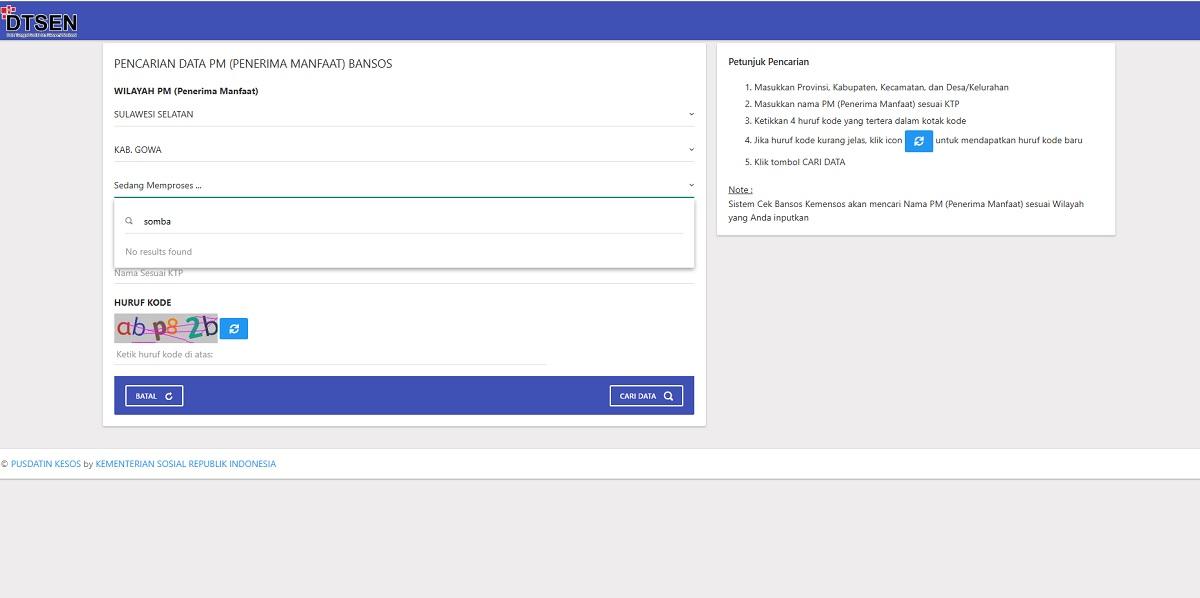Click the DTSEN logo in the header
The width and height of the screenshot is (1200, 598).
coord(40,21)
